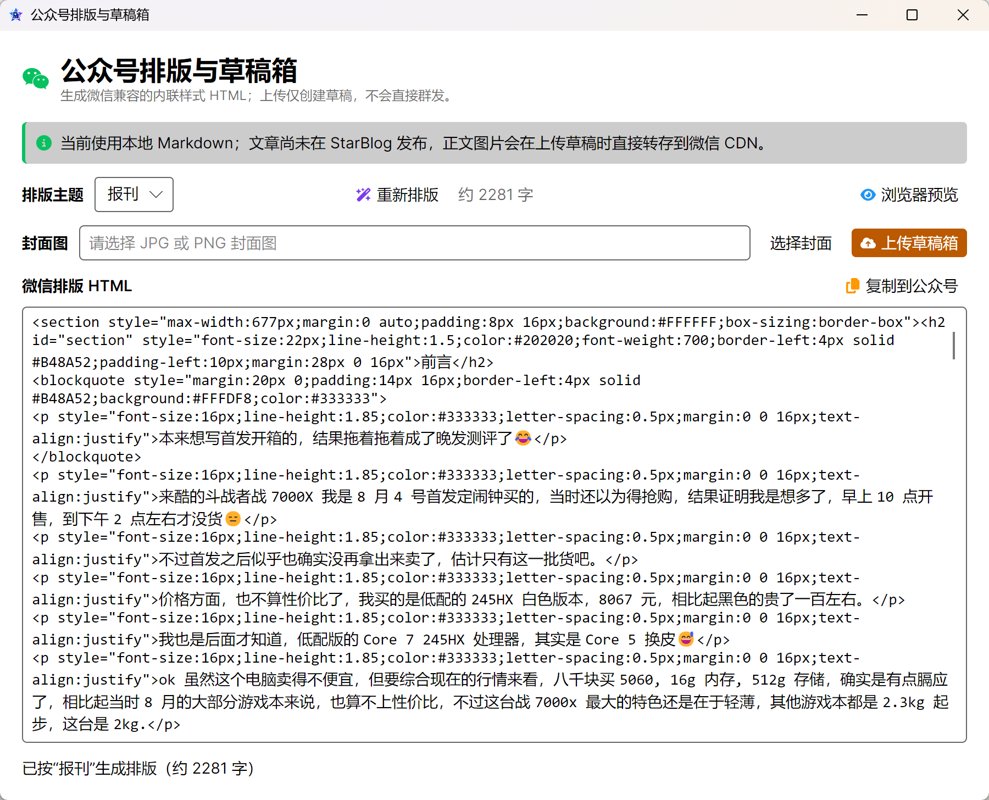
Task: Click the </blockquote> line in code
Action: coord(87,457)
